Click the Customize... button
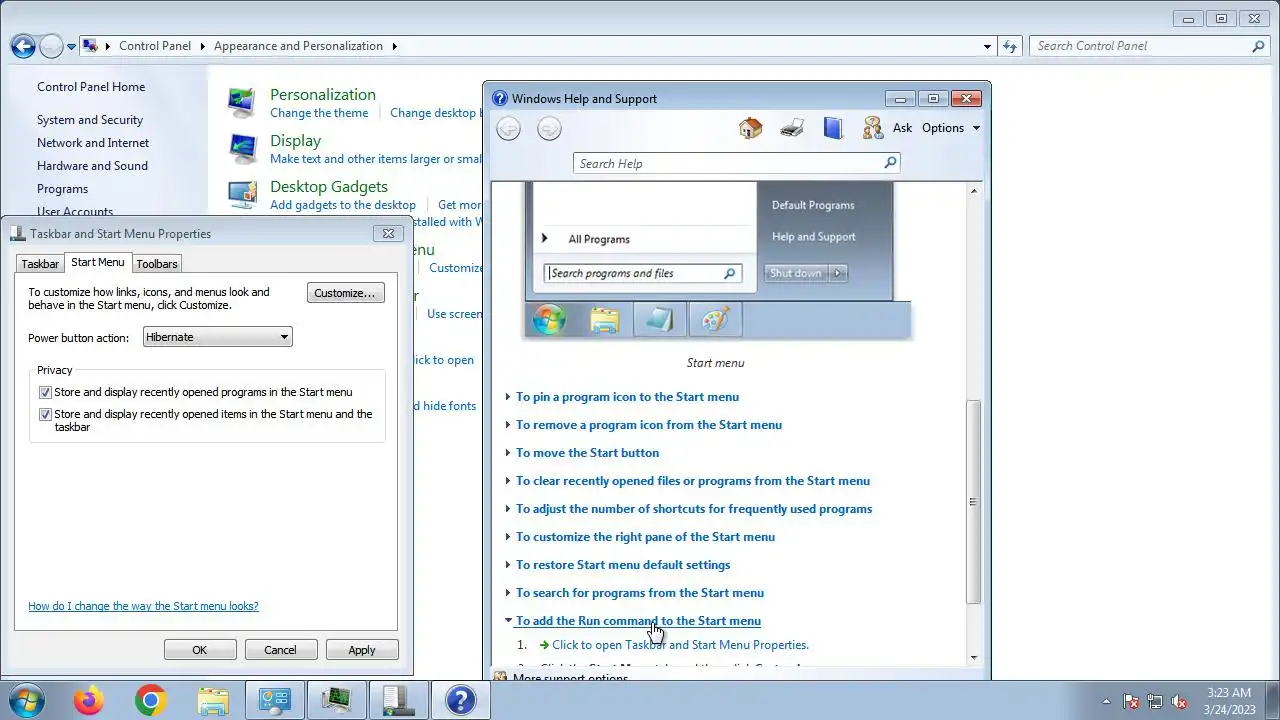The image size is (1280, 720). (x=345, y=293)
